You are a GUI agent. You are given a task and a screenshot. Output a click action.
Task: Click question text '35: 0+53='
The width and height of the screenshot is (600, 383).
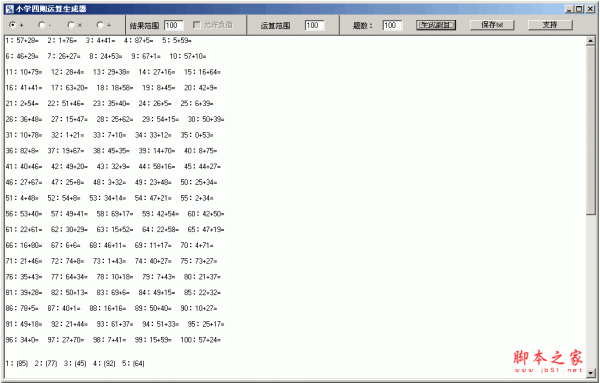[x=197, y=135]
